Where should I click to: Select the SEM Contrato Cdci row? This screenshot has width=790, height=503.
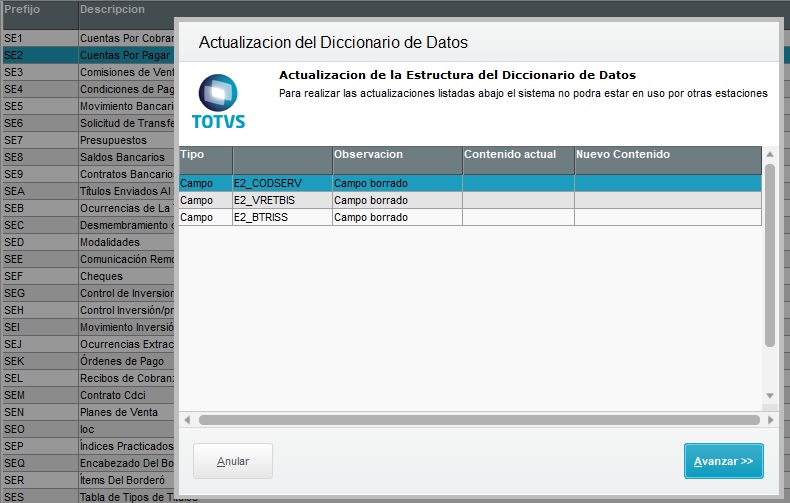(88, 395)
